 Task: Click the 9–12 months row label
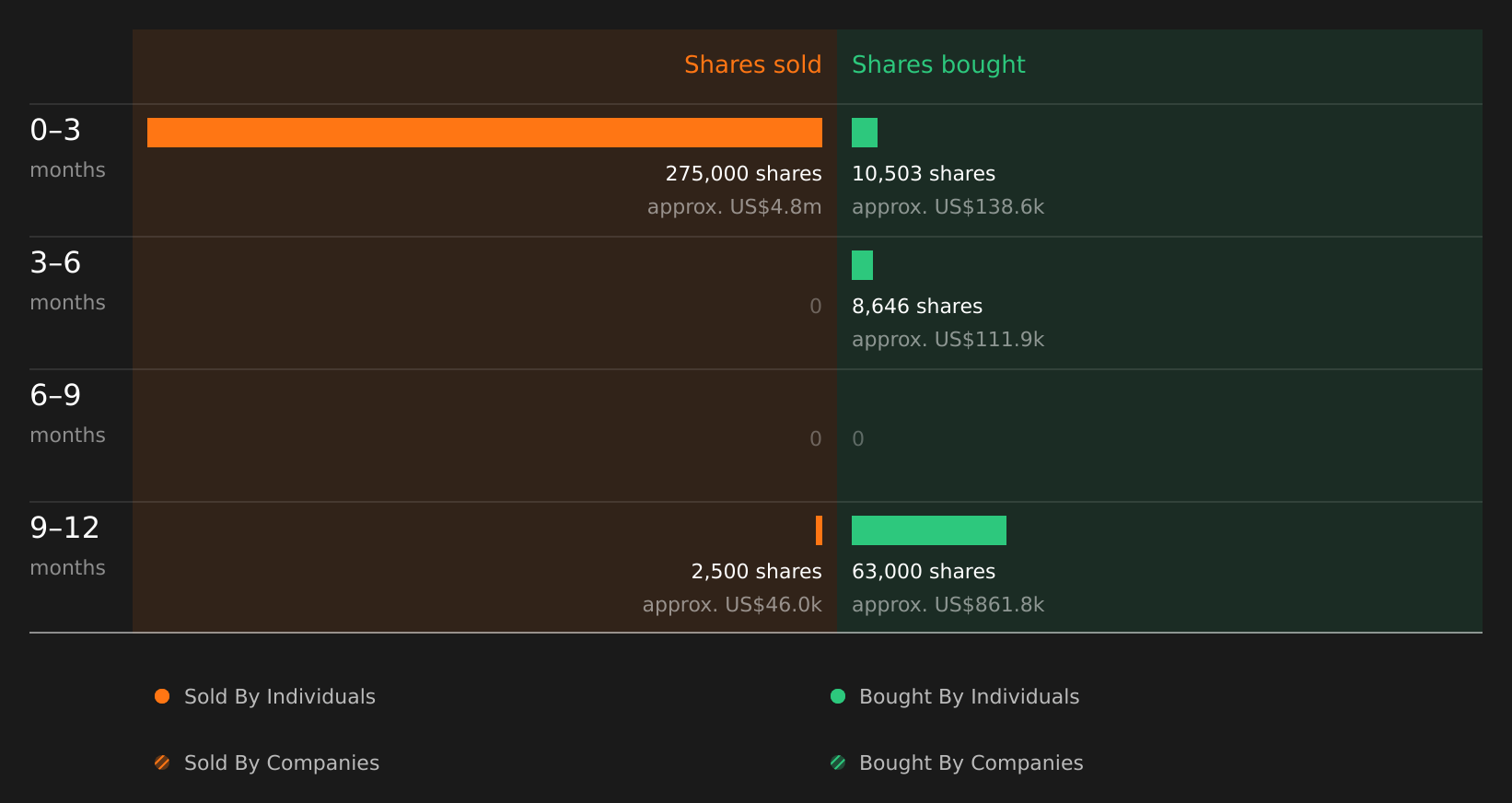[68, 546]
